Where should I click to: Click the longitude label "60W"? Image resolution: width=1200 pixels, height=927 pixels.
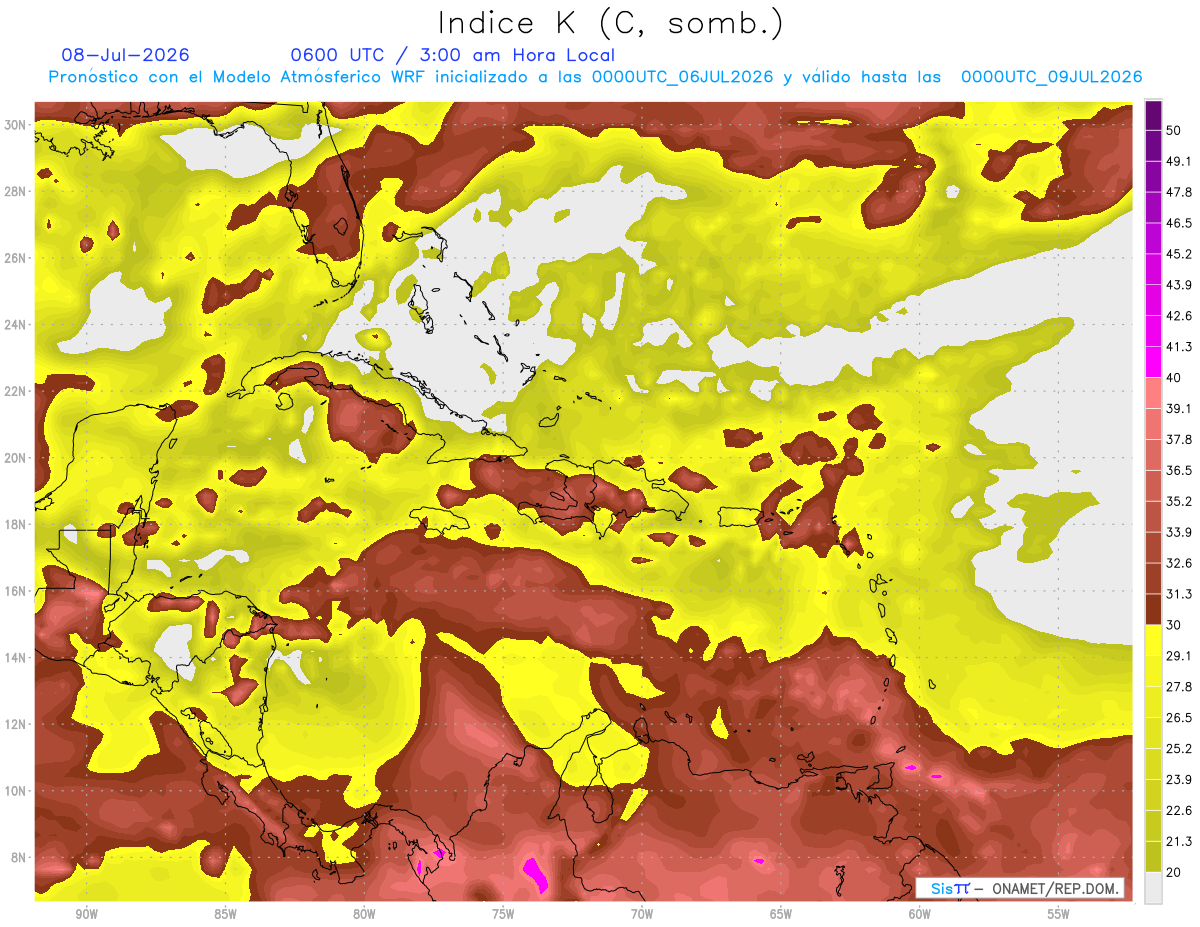coord(920,914)
